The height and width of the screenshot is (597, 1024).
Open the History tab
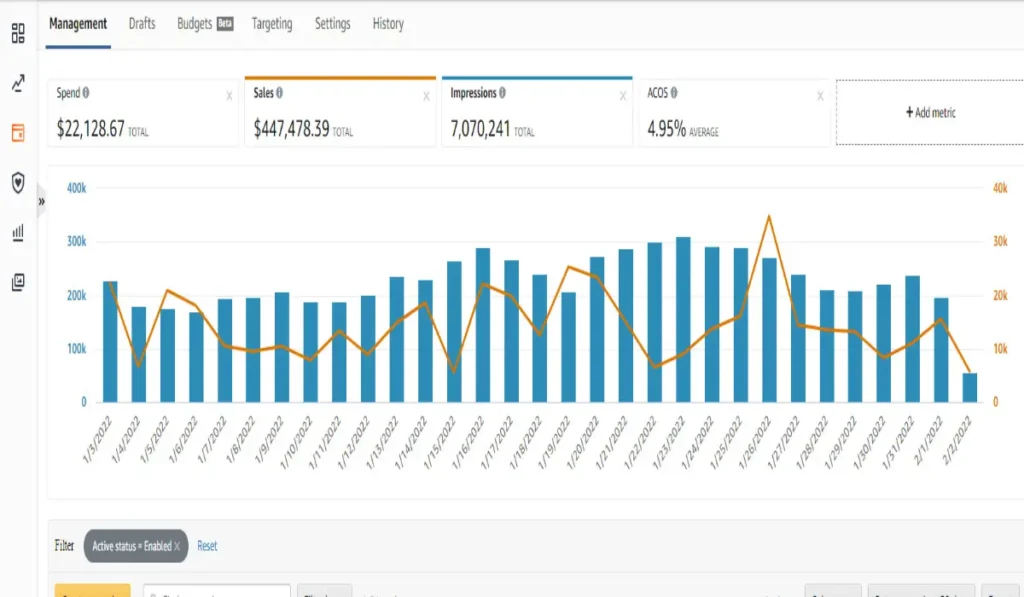[x=388, y=24]
